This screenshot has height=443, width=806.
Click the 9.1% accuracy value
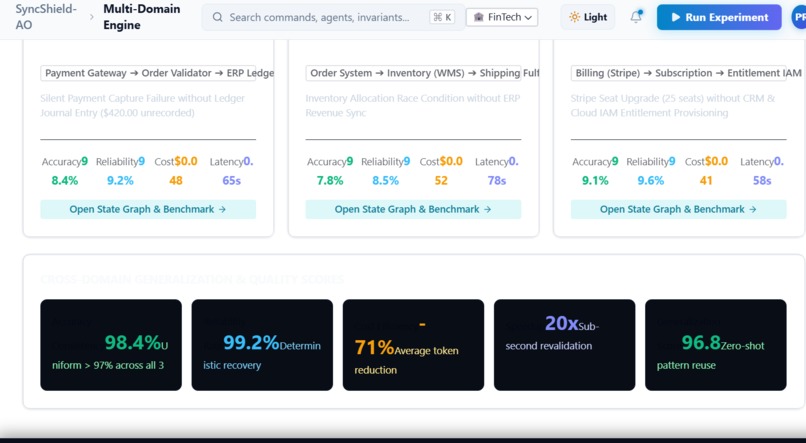595,180
